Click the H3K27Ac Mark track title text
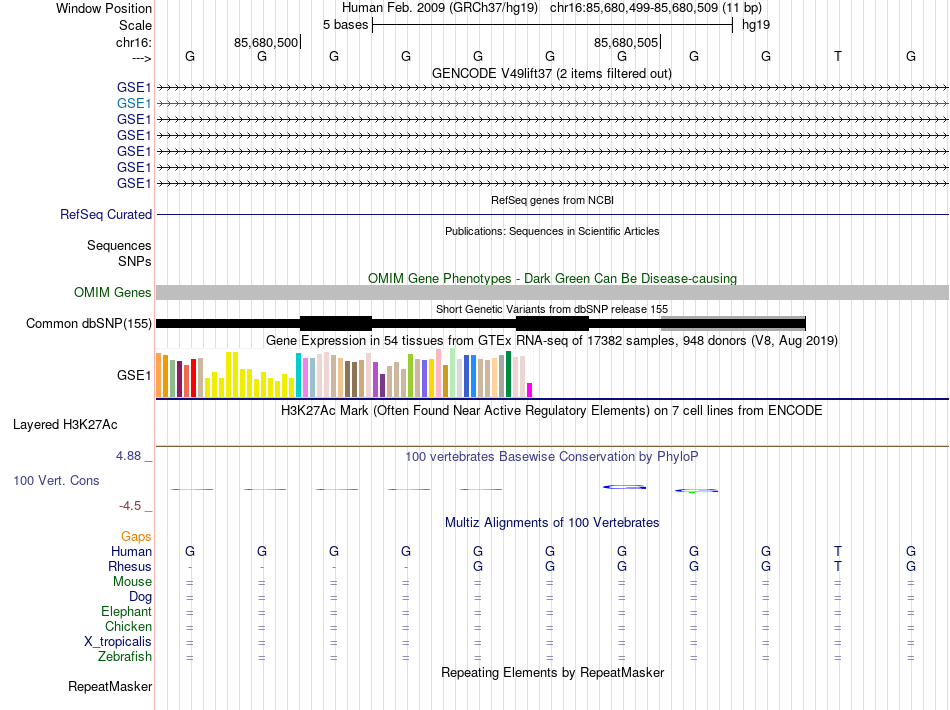950x710 pixels. click(x=551, y=411)
